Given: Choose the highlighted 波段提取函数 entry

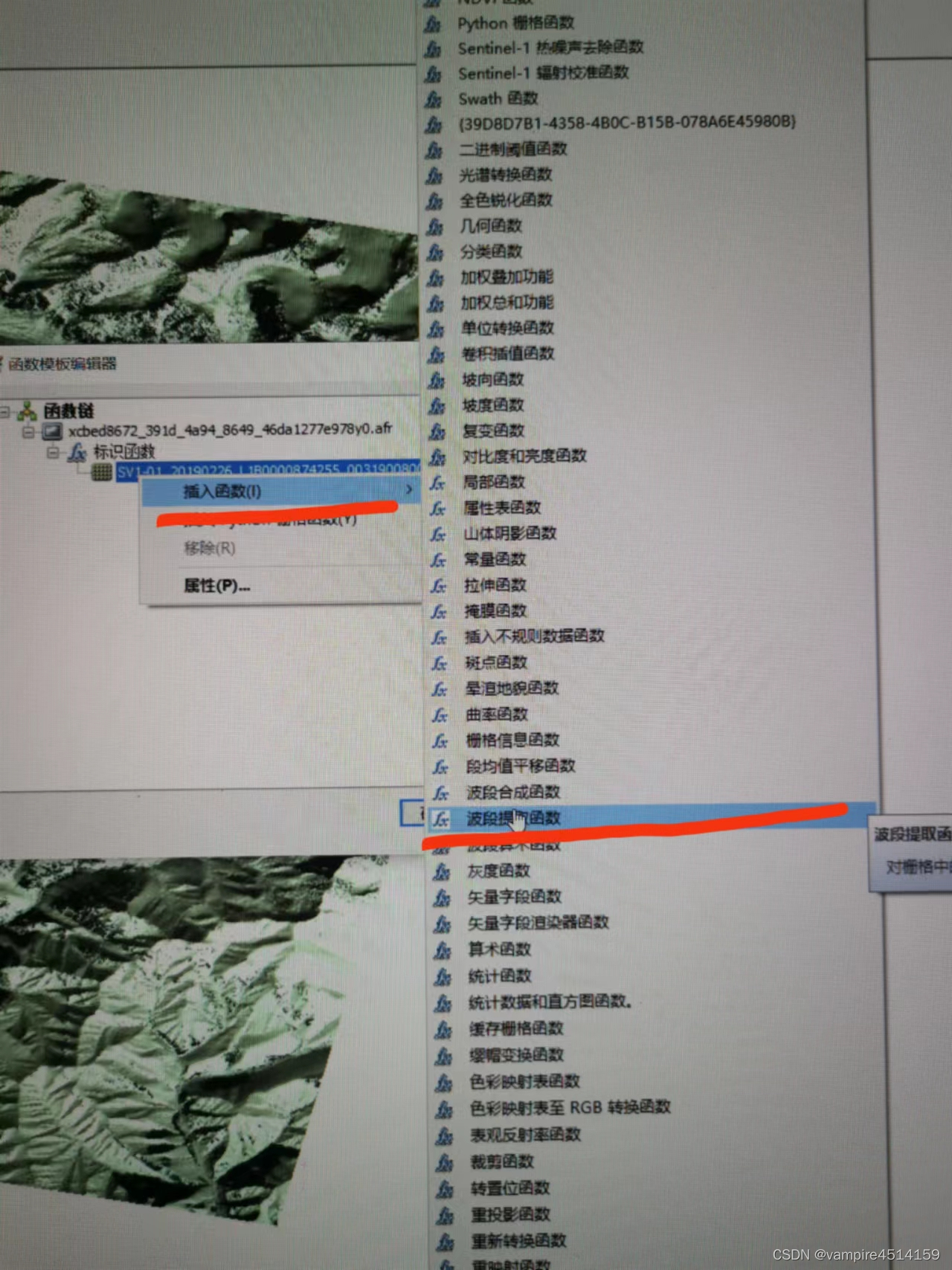Looking at the screenshot, I should 512,819.
